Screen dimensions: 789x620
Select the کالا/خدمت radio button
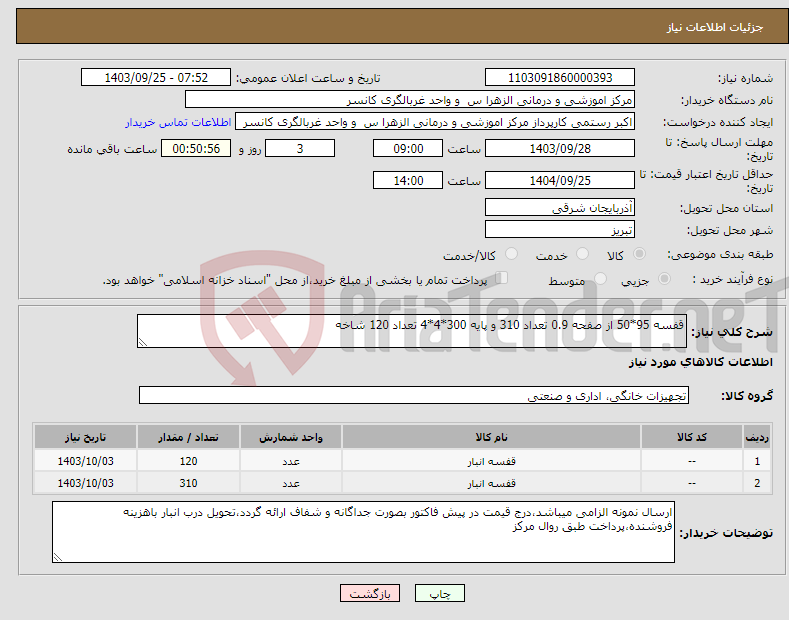pos(511,254)
